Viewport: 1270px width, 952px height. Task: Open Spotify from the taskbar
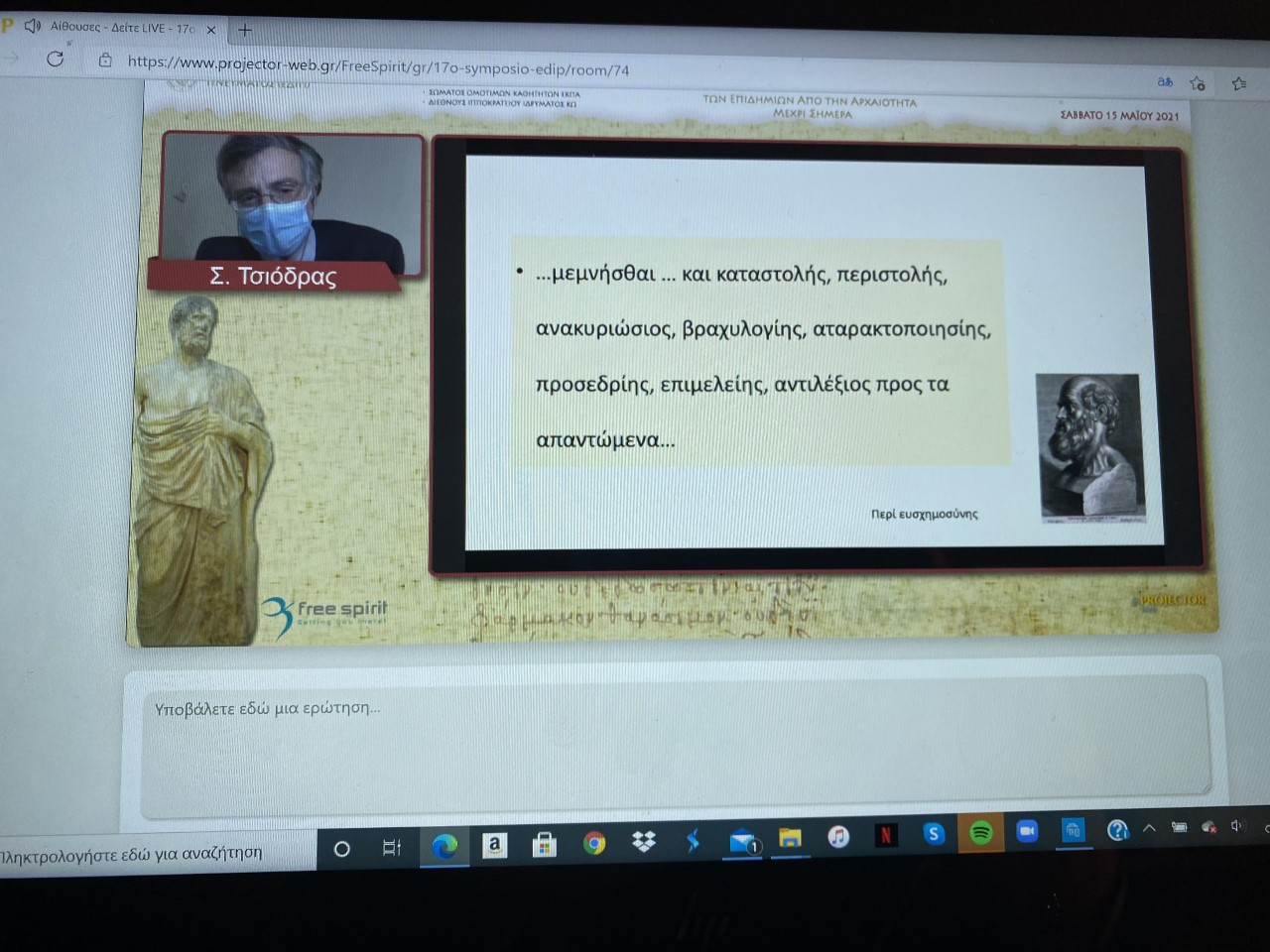click(980, 833)
